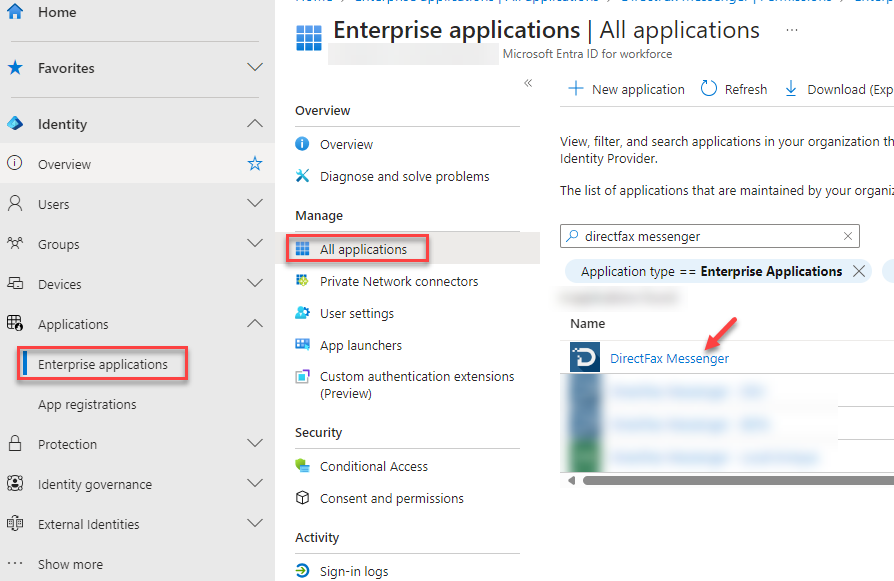Select Enterprise applications in sidebar
Image resolution: width=894 pixels, height=581 pixels.
click(x=103, y=364)
